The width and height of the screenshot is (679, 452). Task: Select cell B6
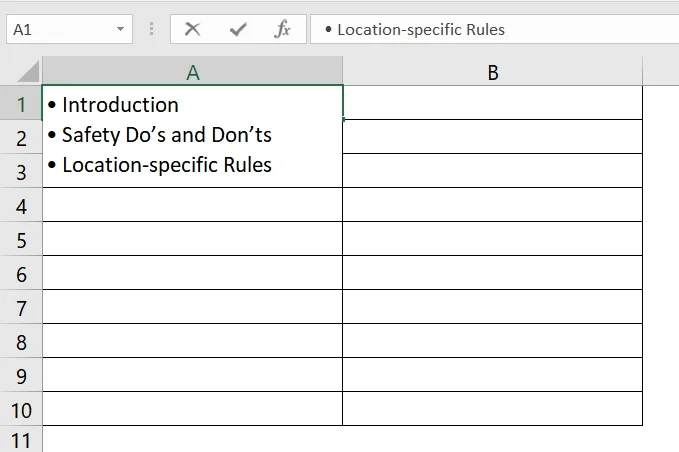click(x=493, y=272)
